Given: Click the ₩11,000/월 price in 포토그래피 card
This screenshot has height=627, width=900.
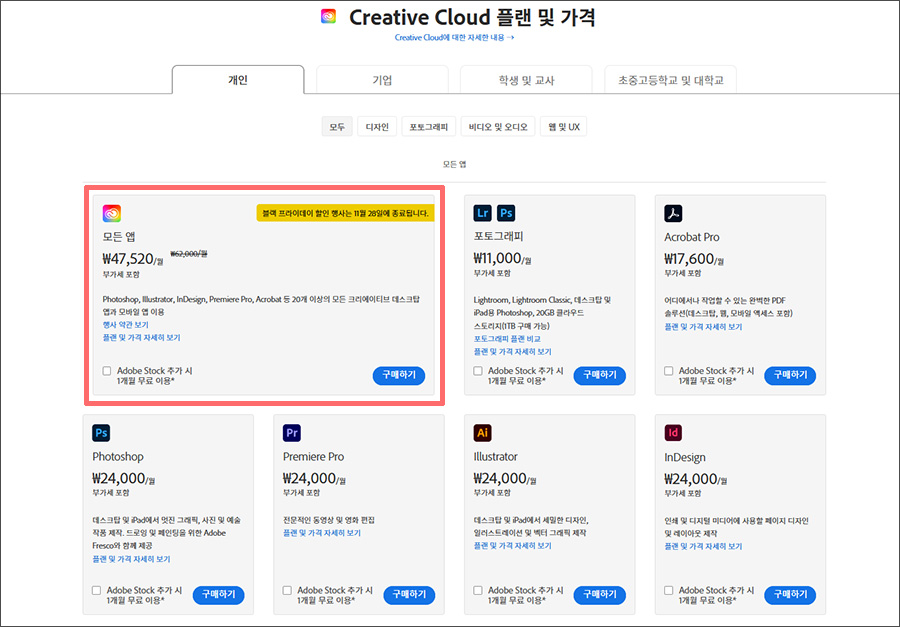Looking at the screenshot, I should tap(502, 259).
